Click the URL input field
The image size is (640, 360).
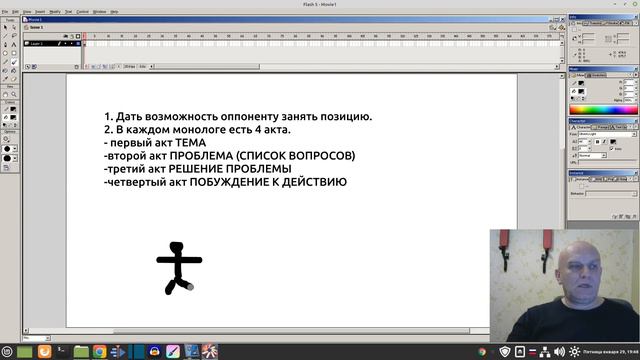coord(607,162)
